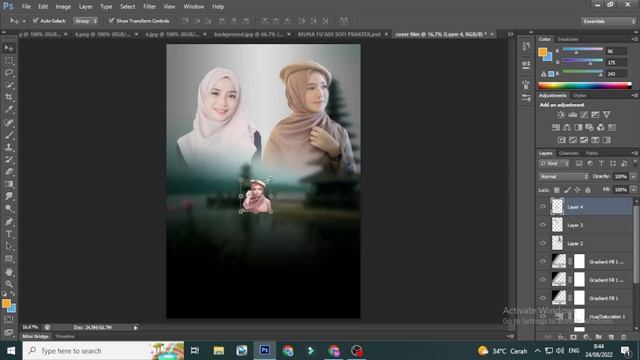
Task: Switch to the background.jpg document tab
Action: [x=249, y=34]
